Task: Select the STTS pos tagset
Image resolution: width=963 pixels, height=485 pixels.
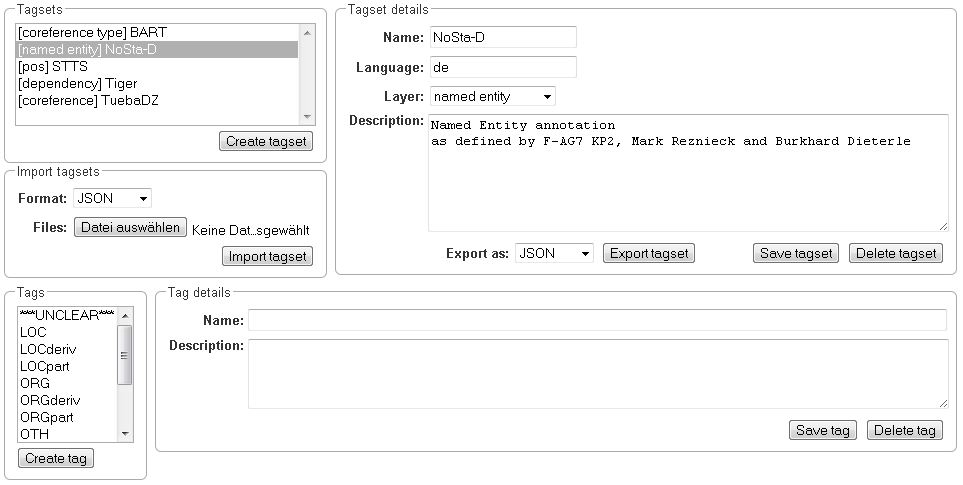Action: [54, 66]
